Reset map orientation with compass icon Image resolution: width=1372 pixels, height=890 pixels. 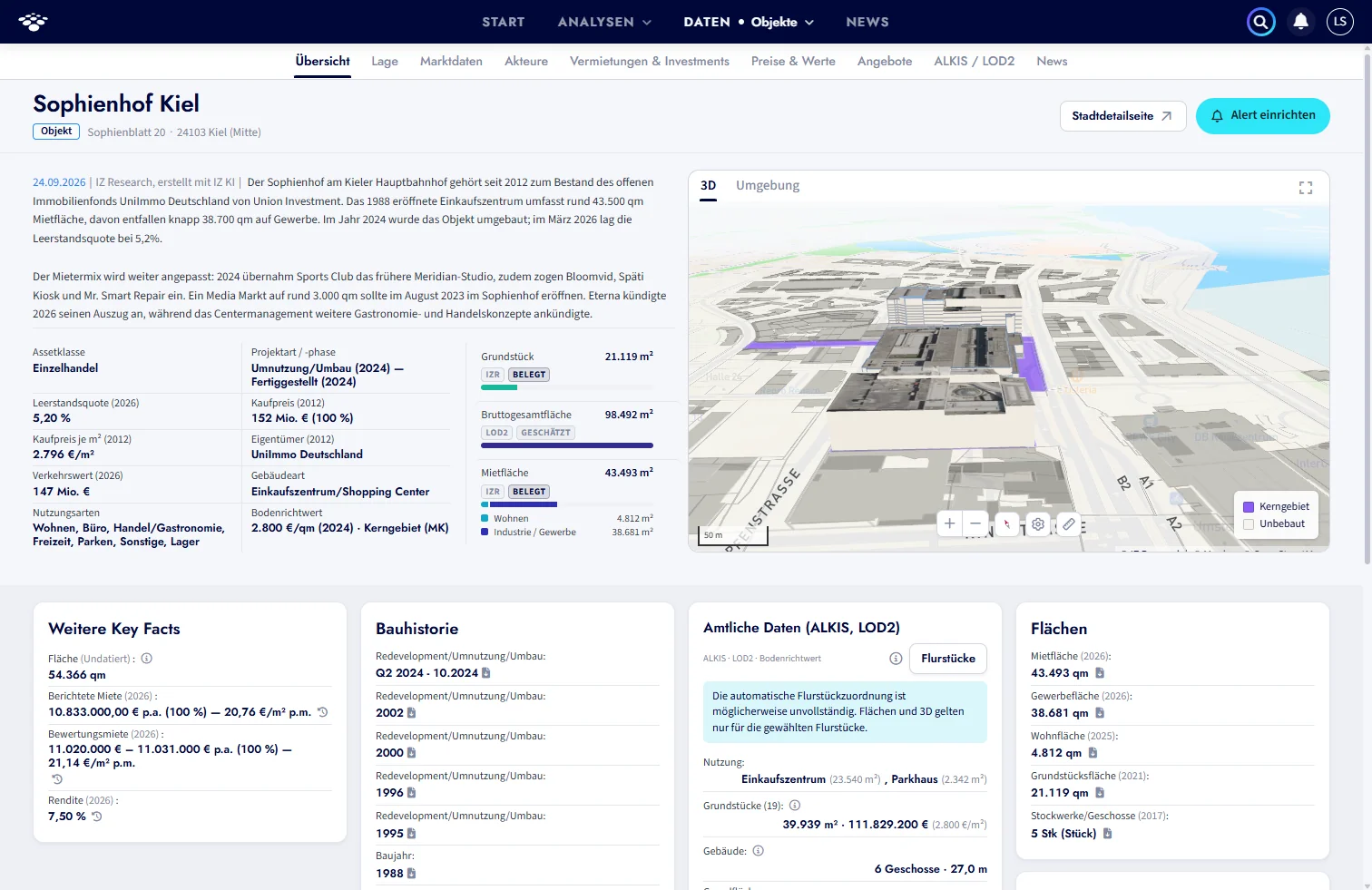(x=1006, y=523)
